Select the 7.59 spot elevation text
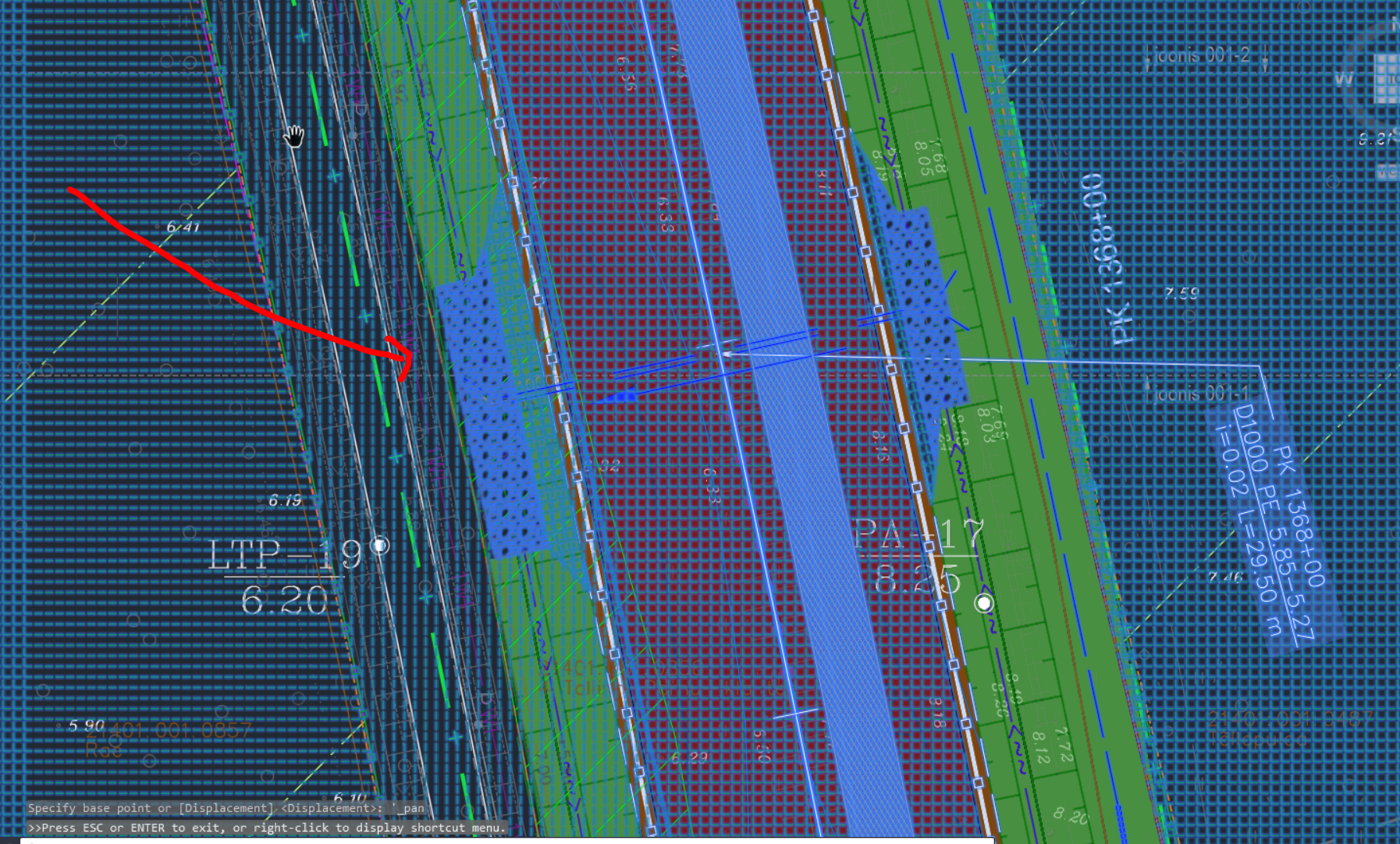 [1181, 294]
